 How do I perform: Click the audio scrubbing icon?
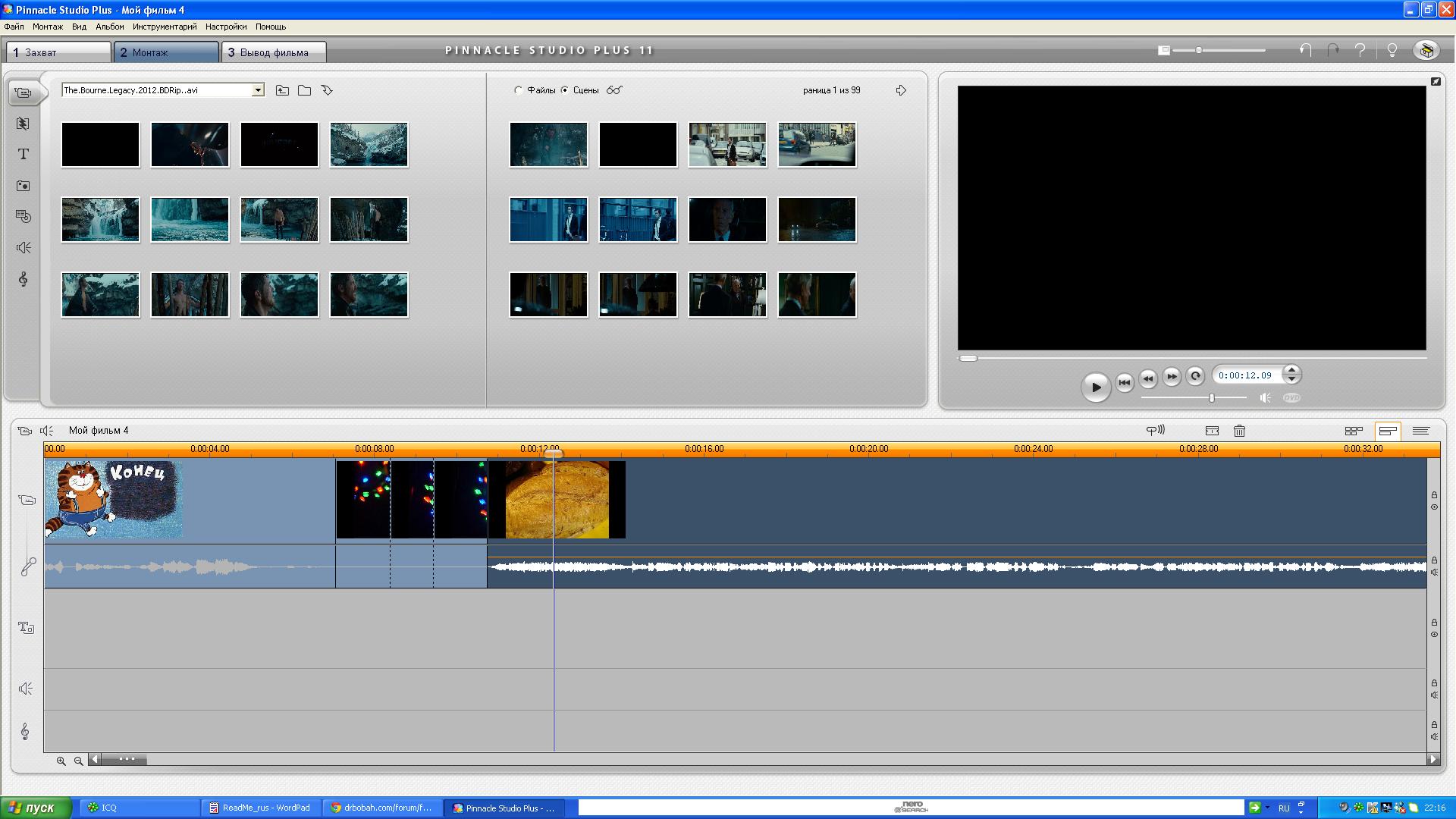pyautogui.click(x=1156, y=431)
